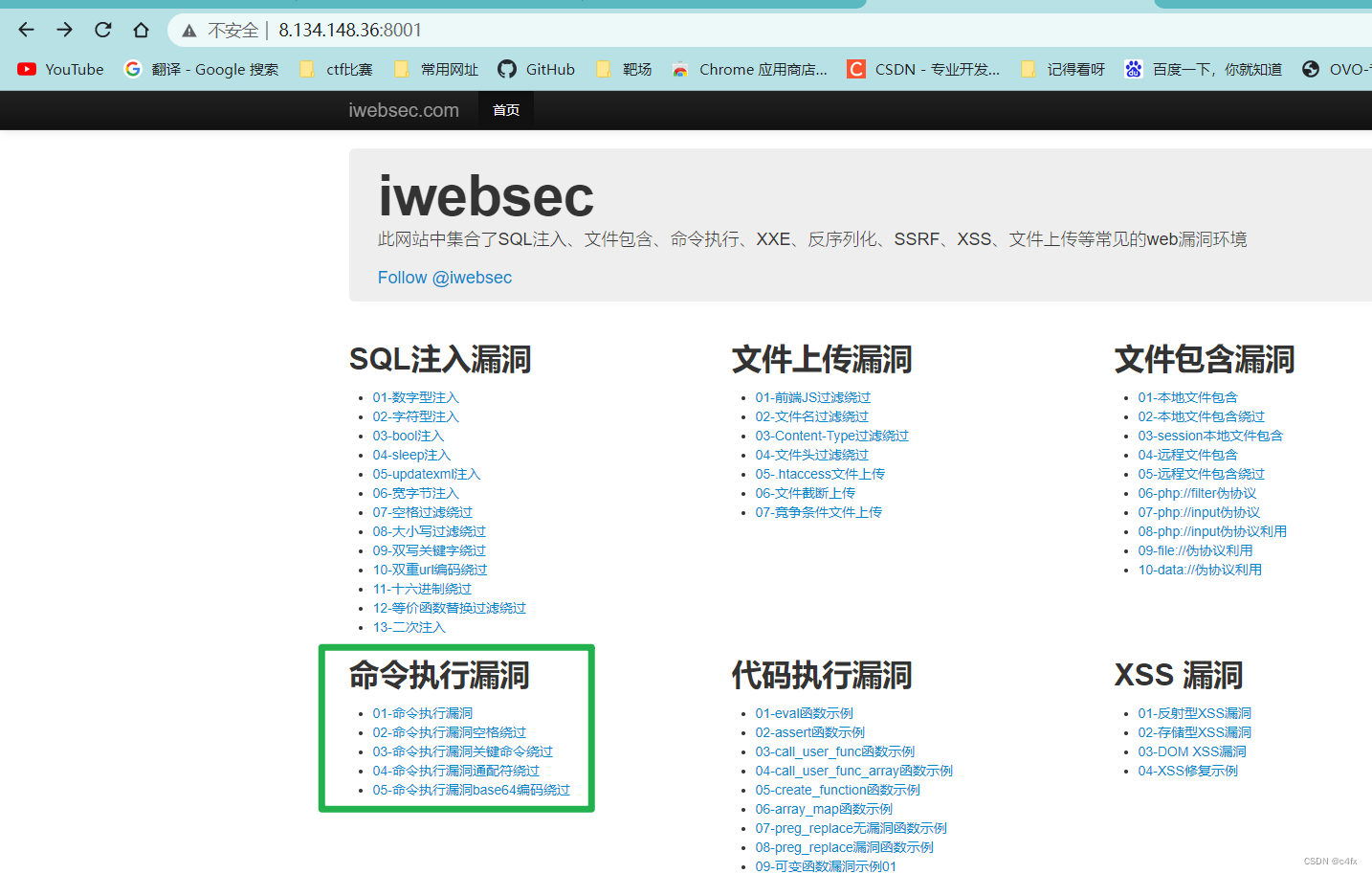
Task: Click the browser forward arrow
Action: 64,30
